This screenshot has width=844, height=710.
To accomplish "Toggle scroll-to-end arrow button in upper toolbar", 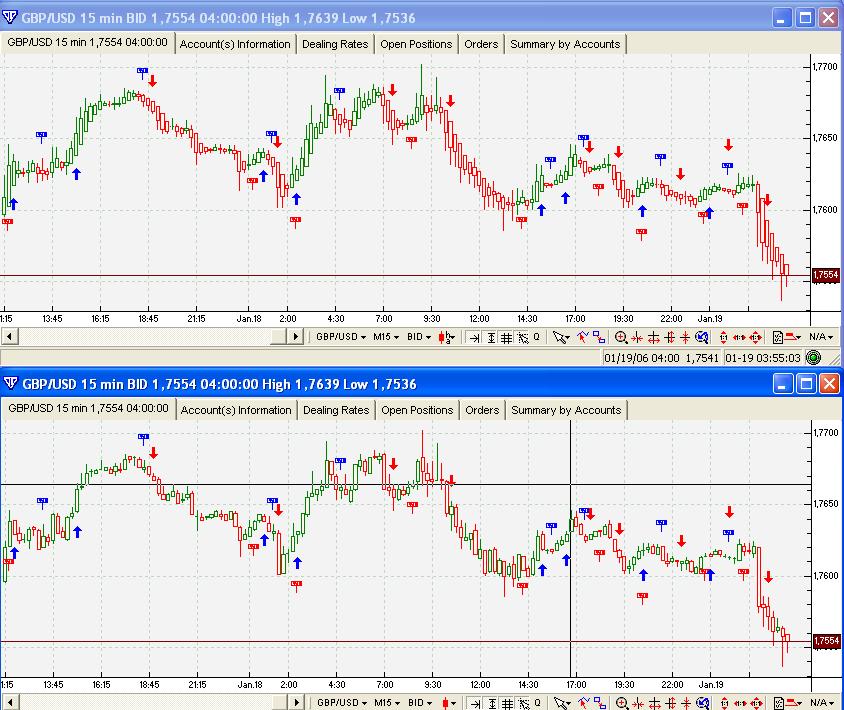I will (475, 337).
